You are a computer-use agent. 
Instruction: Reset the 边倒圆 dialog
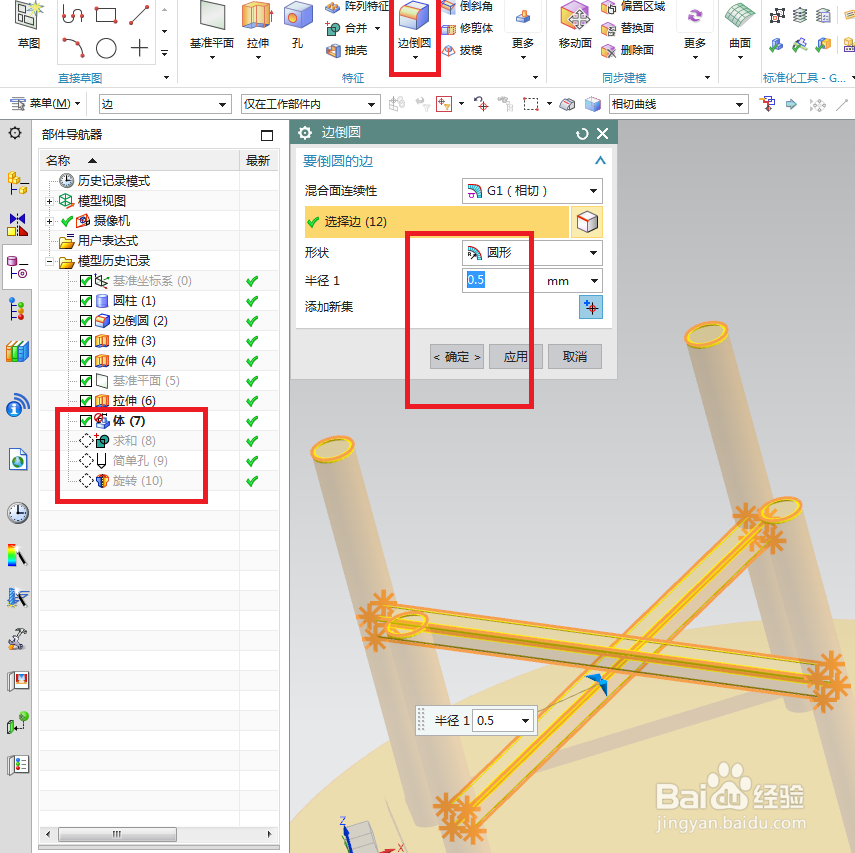click(x=582, y=134)
